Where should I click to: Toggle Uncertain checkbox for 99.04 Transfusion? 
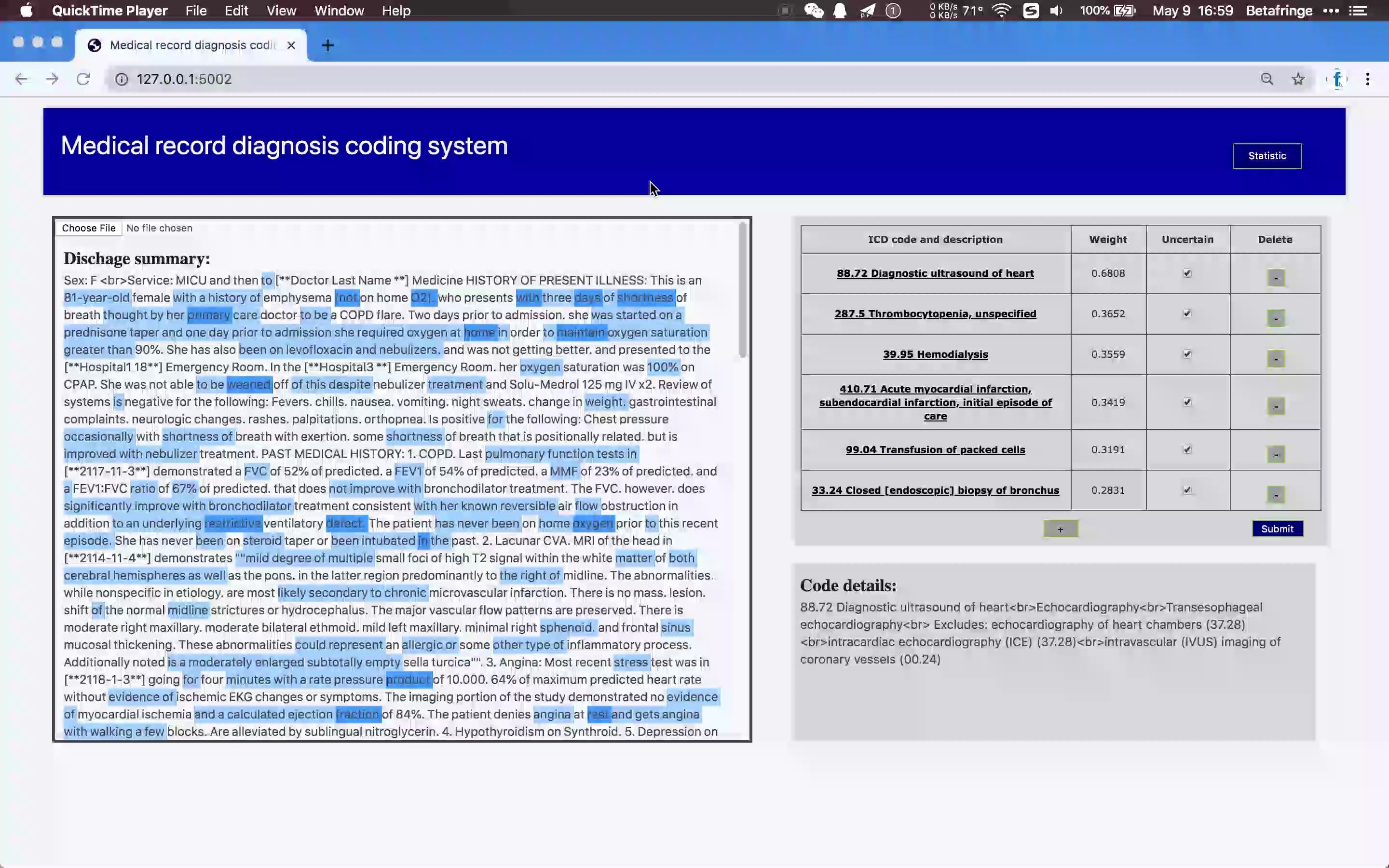pos(1187,449)
